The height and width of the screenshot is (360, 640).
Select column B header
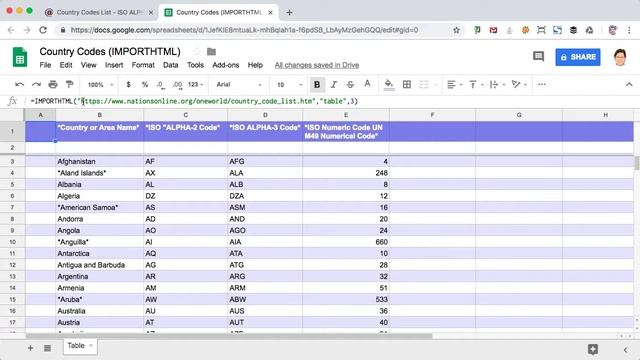pos(100,115)
